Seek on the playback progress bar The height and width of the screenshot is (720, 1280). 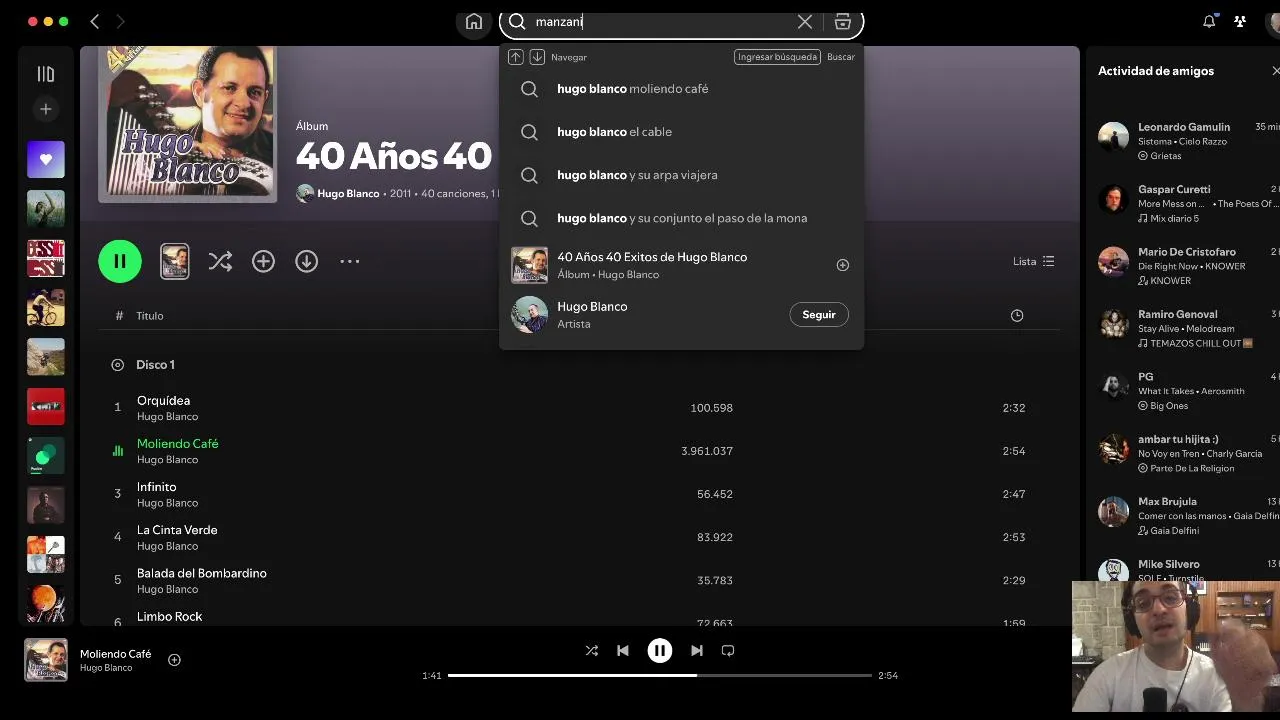pyautogui.click(x=660, y=675)
